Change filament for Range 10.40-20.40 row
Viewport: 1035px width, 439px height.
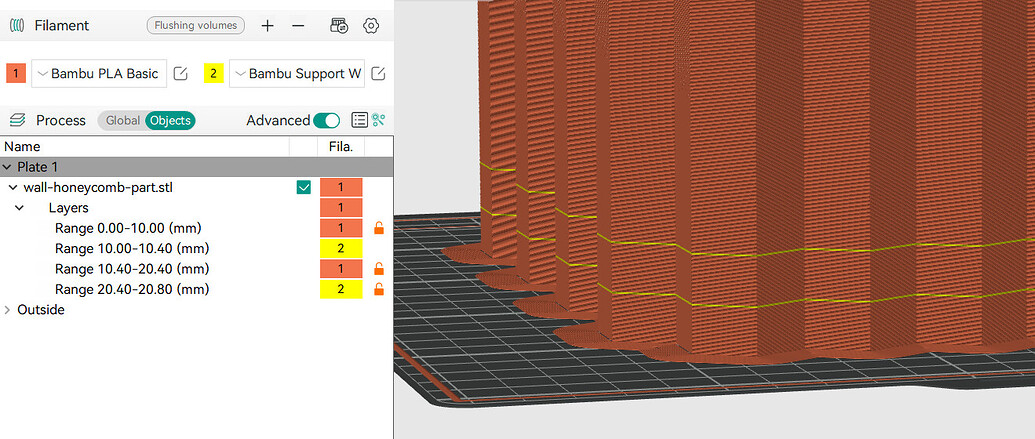click(x=341, y=269)
